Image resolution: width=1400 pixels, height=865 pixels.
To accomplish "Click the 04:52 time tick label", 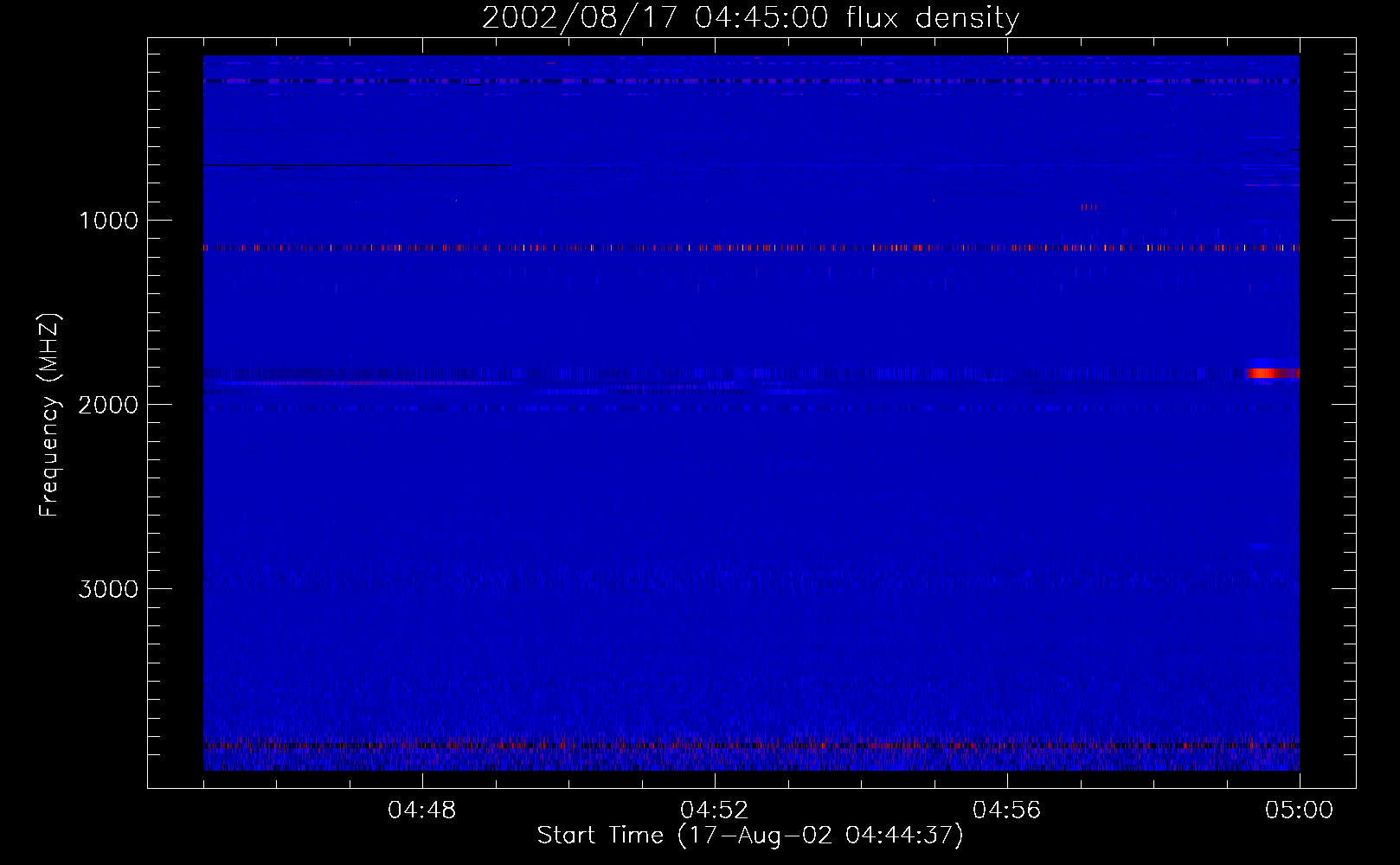I will coord(714,811).
